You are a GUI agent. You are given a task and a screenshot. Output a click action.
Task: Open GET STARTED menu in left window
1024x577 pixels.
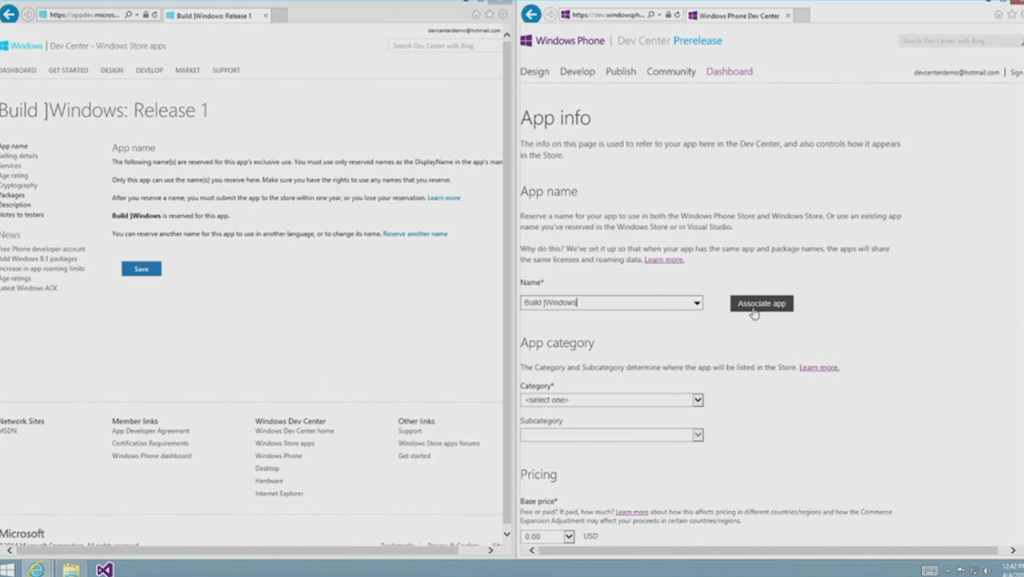point(68,70)
